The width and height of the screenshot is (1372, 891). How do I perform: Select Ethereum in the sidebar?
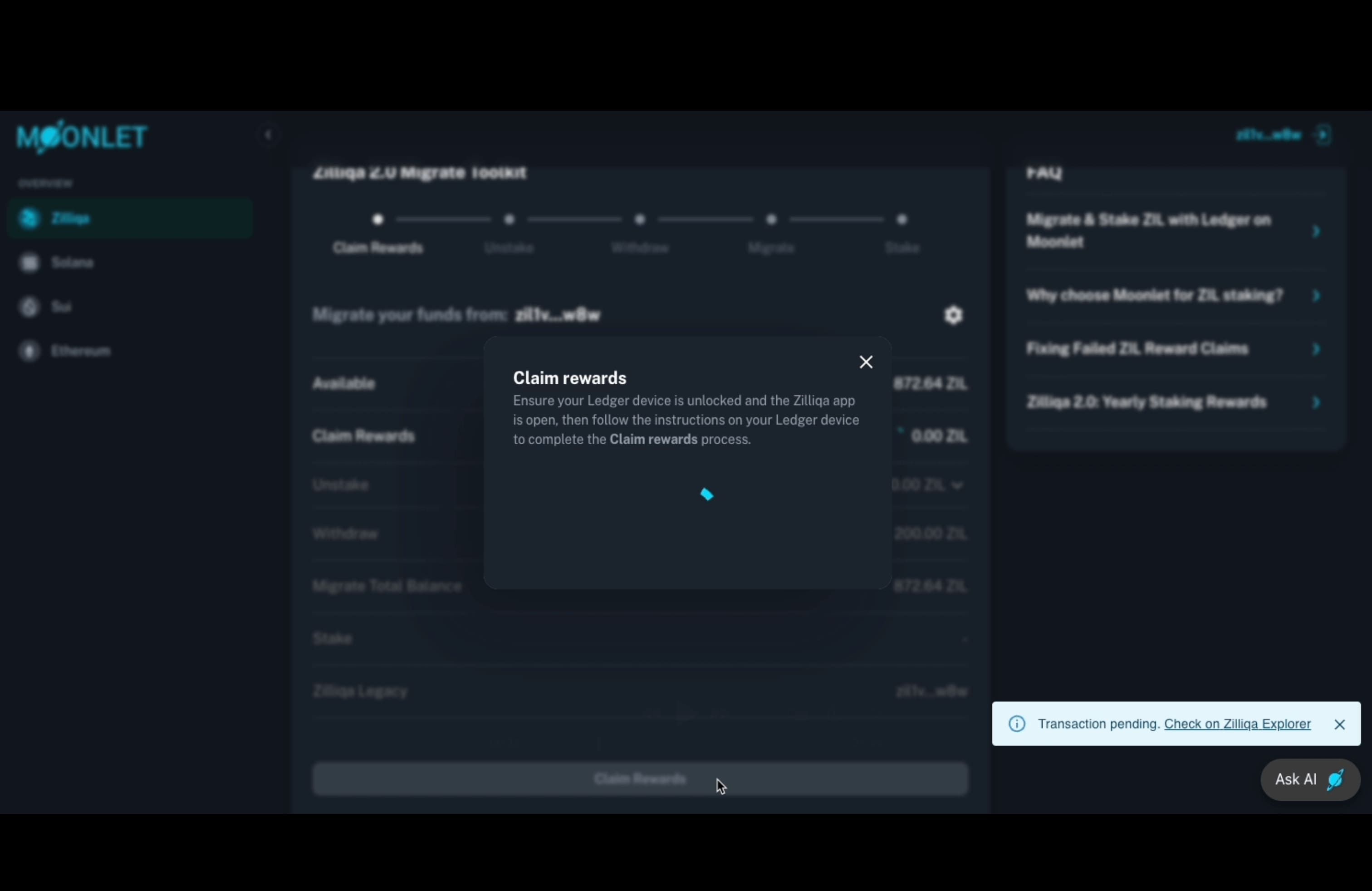pos(131,351)
